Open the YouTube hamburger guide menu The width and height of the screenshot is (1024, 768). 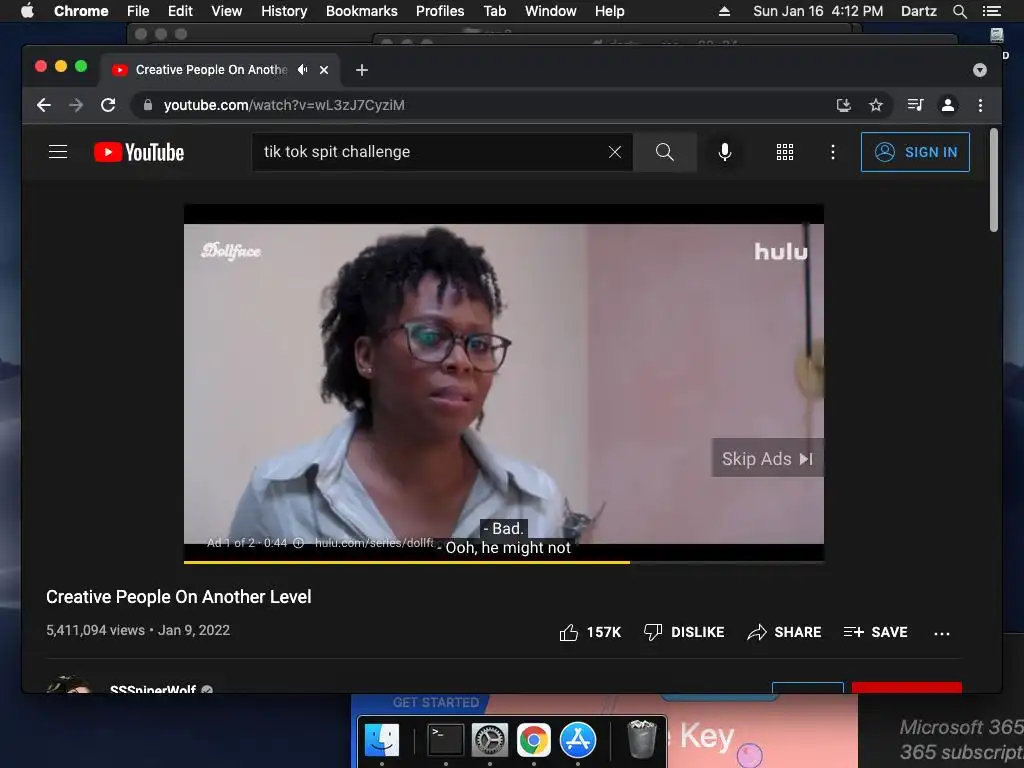coord(58,152)
